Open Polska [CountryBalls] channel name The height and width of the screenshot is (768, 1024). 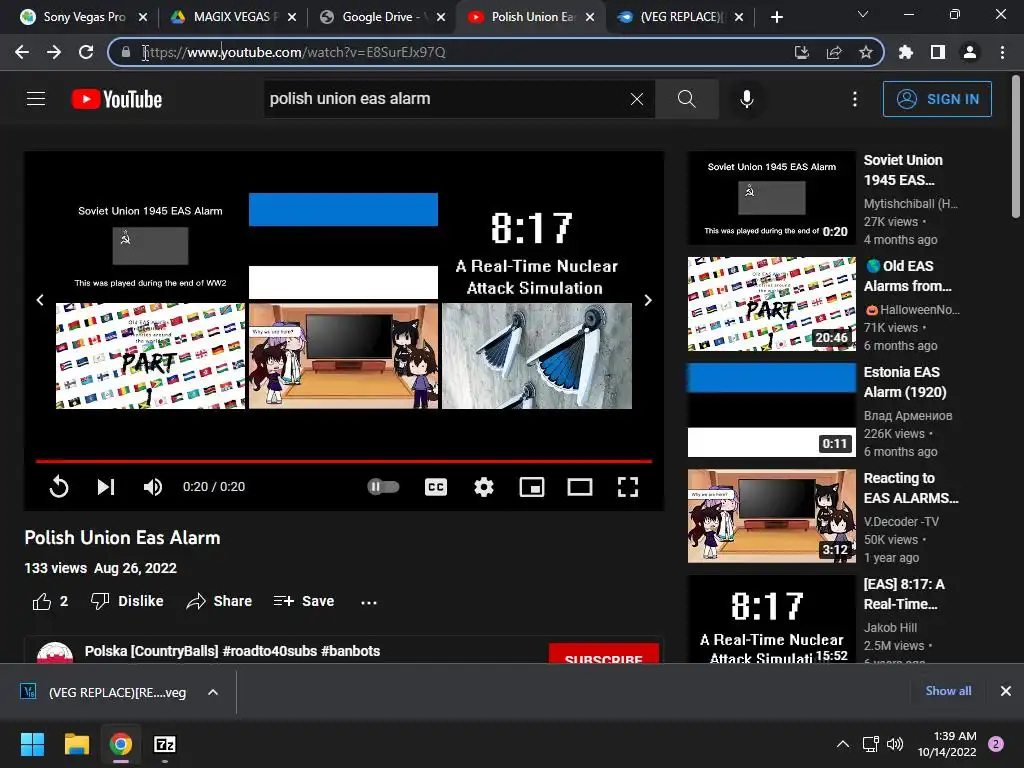click(232, 651)
